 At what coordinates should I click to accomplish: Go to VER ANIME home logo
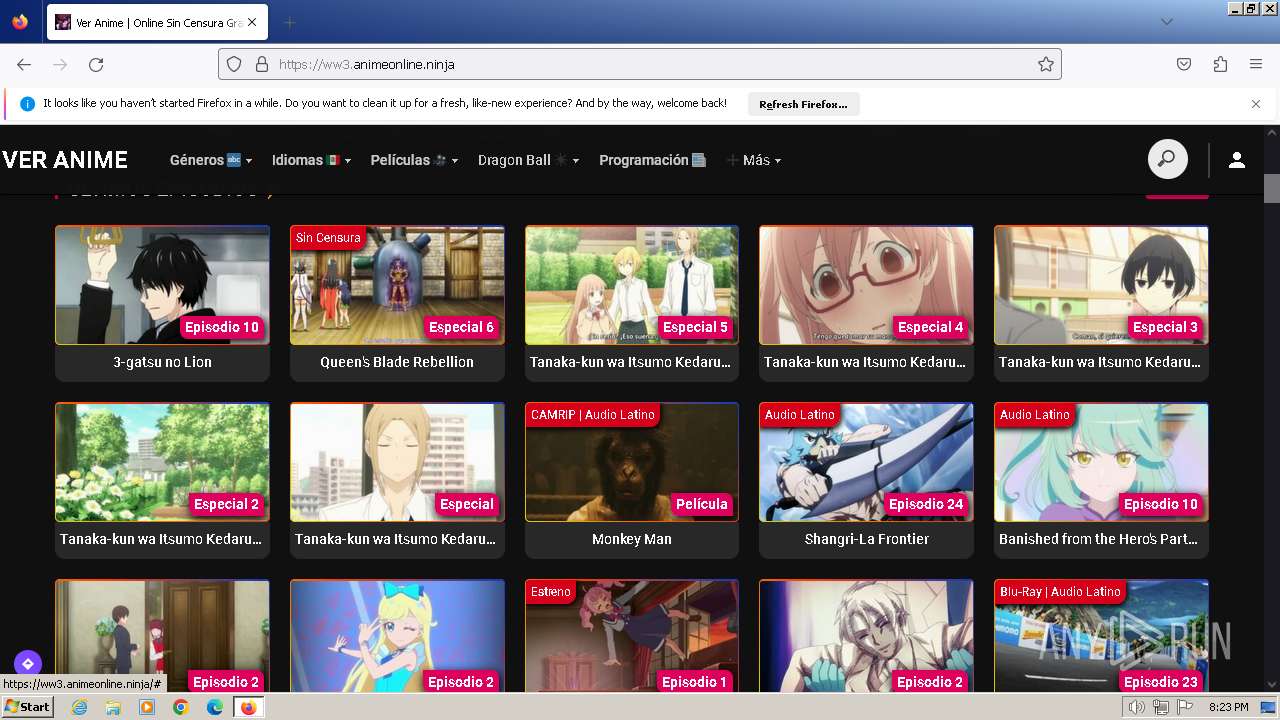tap(65, 160)
